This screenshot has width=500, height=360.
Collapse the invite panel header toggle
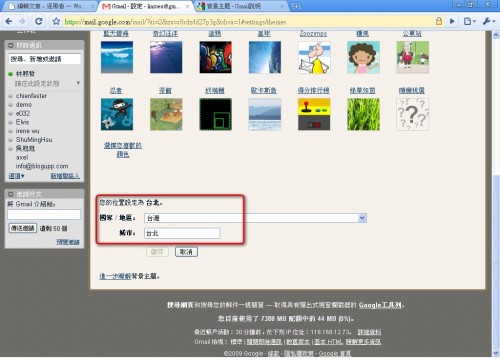tap(11, 194)
